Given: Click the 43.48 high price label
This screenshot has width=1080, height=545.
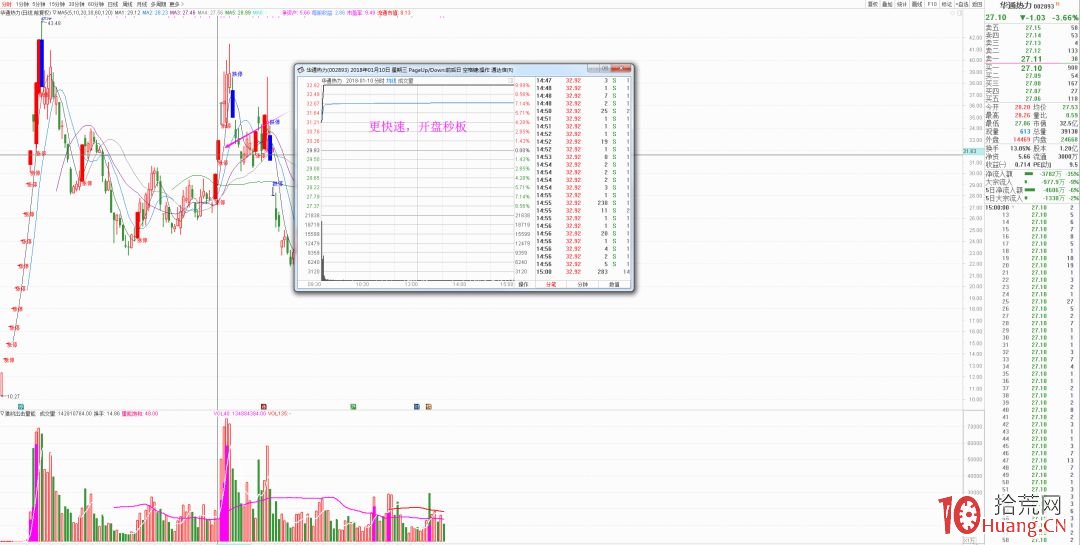Looking at the screenshot, I should [54, 23].
